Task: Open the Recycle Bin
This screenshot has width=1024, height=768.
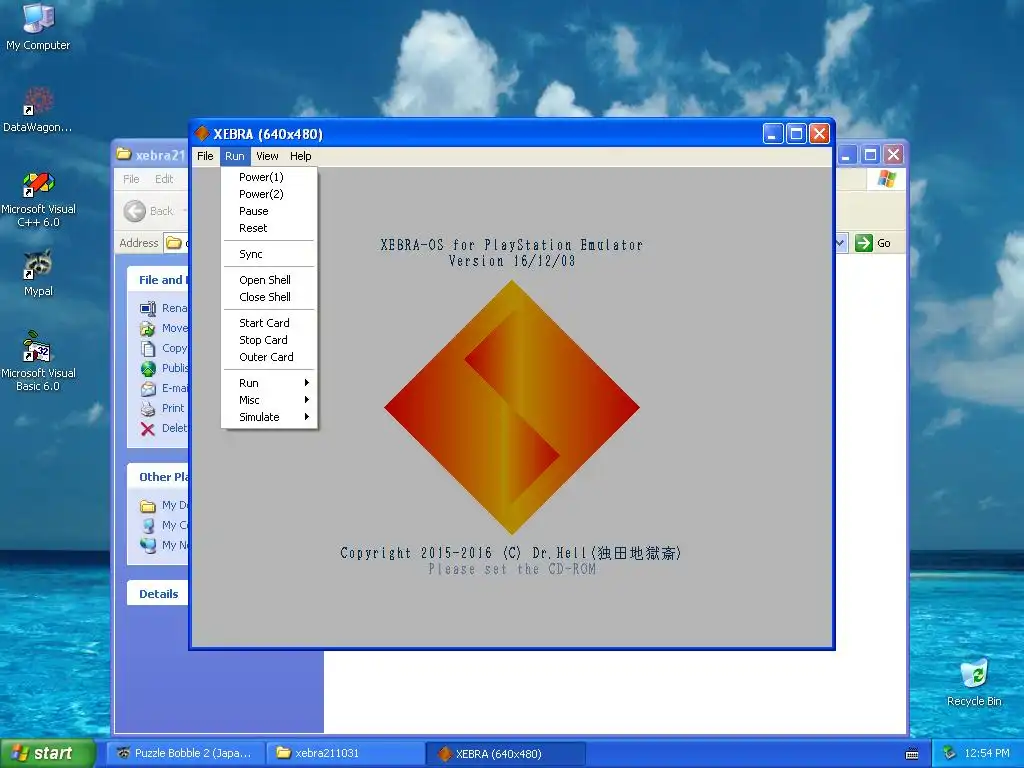Action: [974, 682]
